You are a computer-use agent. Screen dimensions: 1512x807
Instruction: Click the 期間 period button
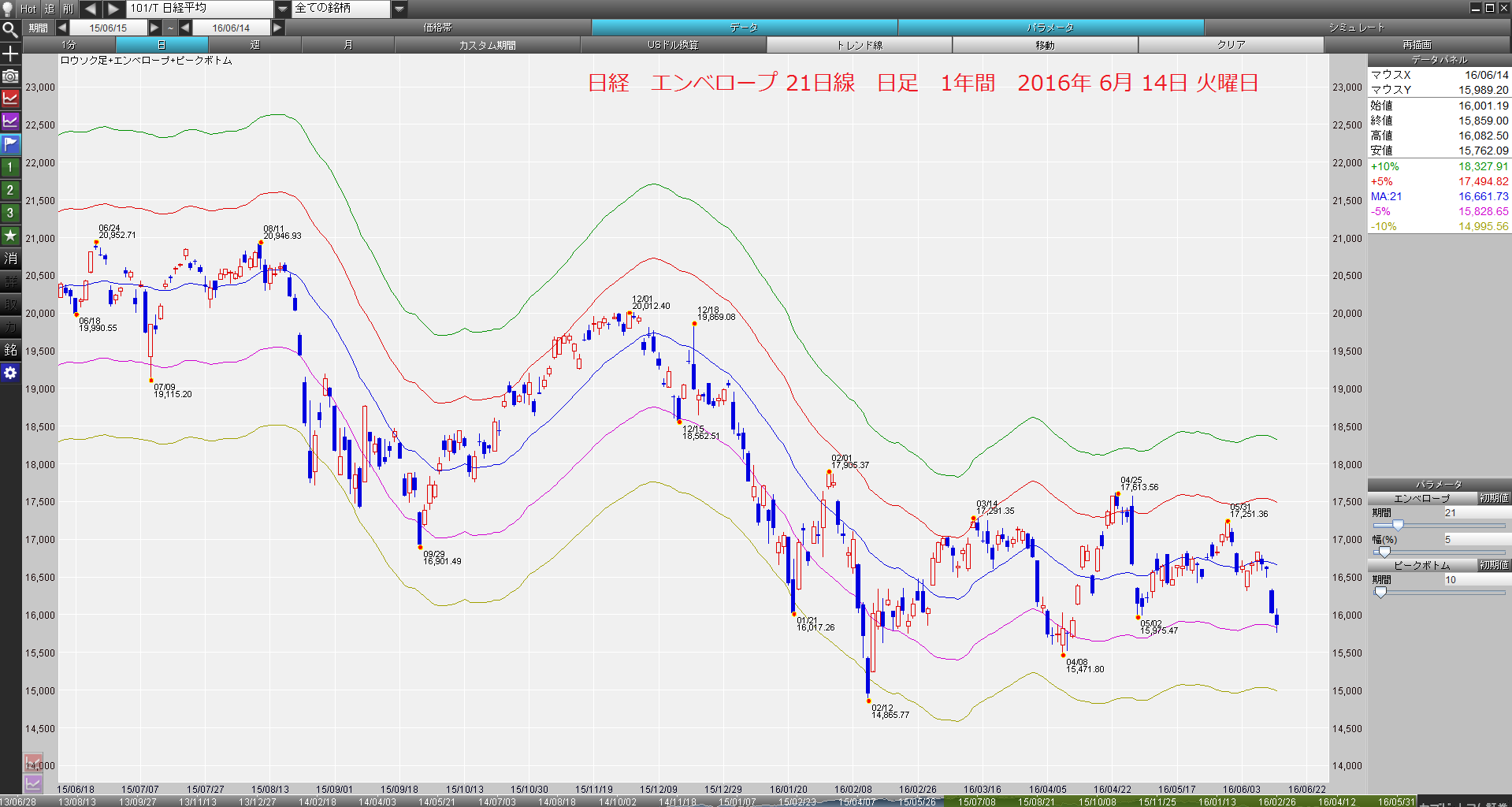coord(38,28)
